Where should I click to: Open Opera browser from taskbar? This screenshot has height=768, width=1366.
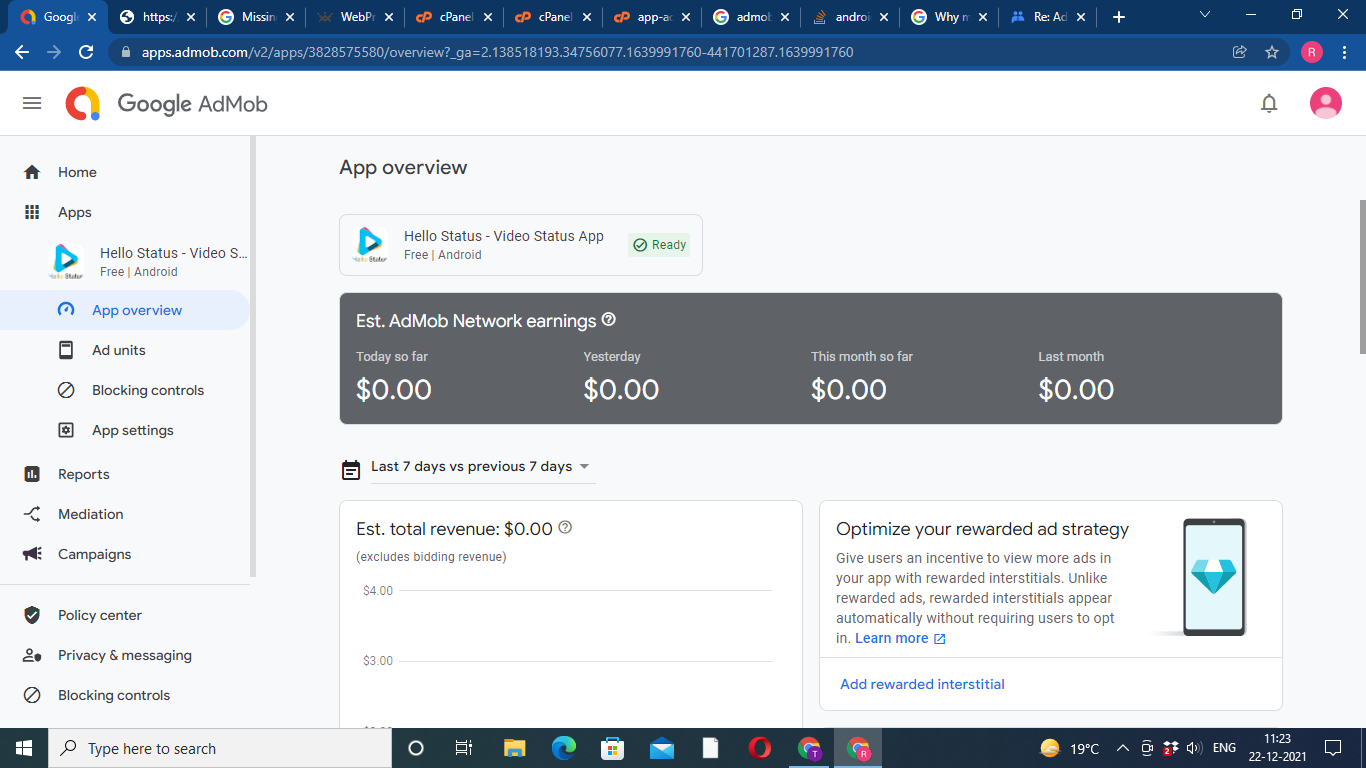[x=759, y=748]
